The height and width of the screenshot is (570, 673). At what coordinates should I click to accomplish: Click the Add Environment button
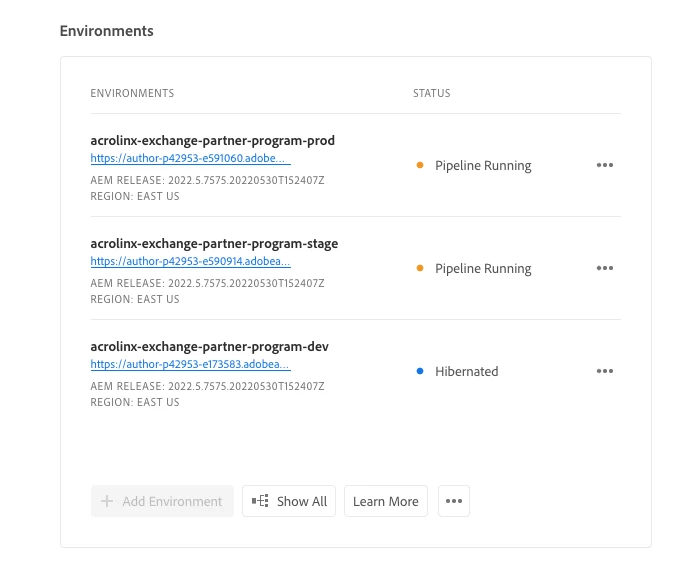[x=162, y=502]
